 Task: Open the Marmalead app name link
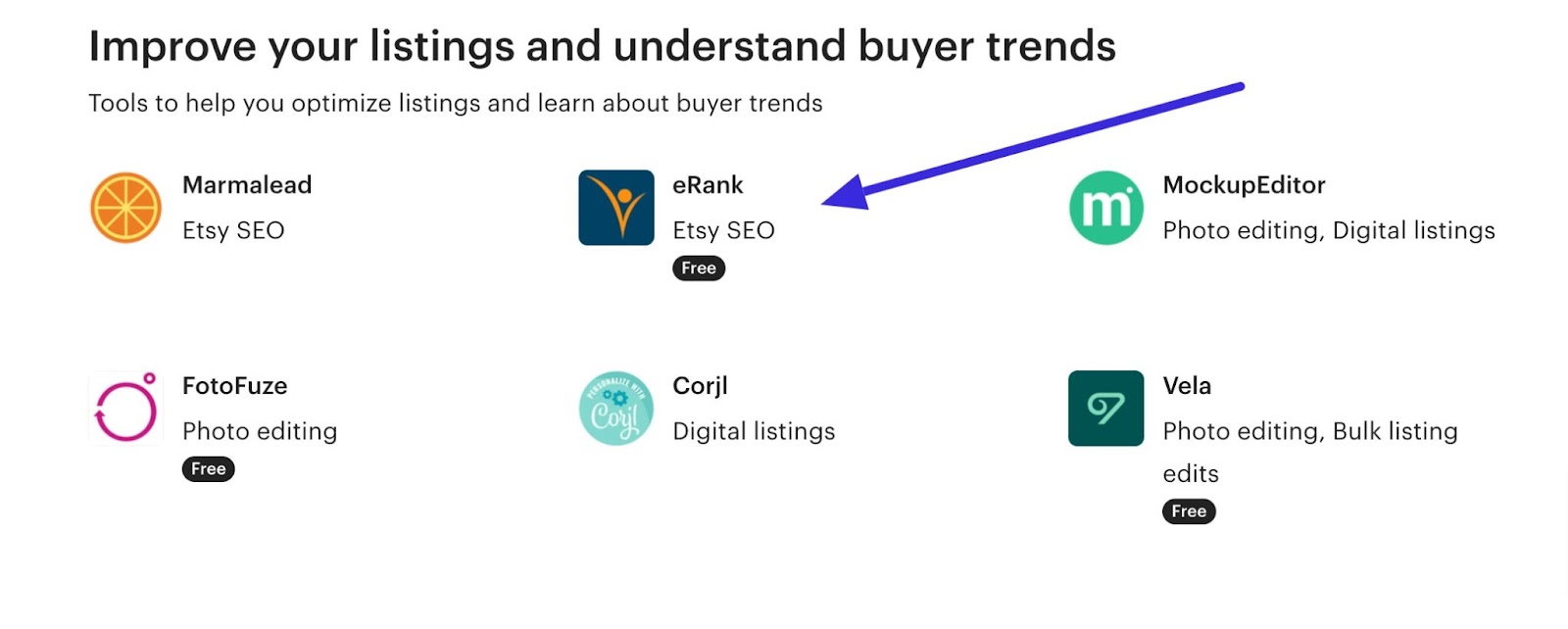coord(247,185)
